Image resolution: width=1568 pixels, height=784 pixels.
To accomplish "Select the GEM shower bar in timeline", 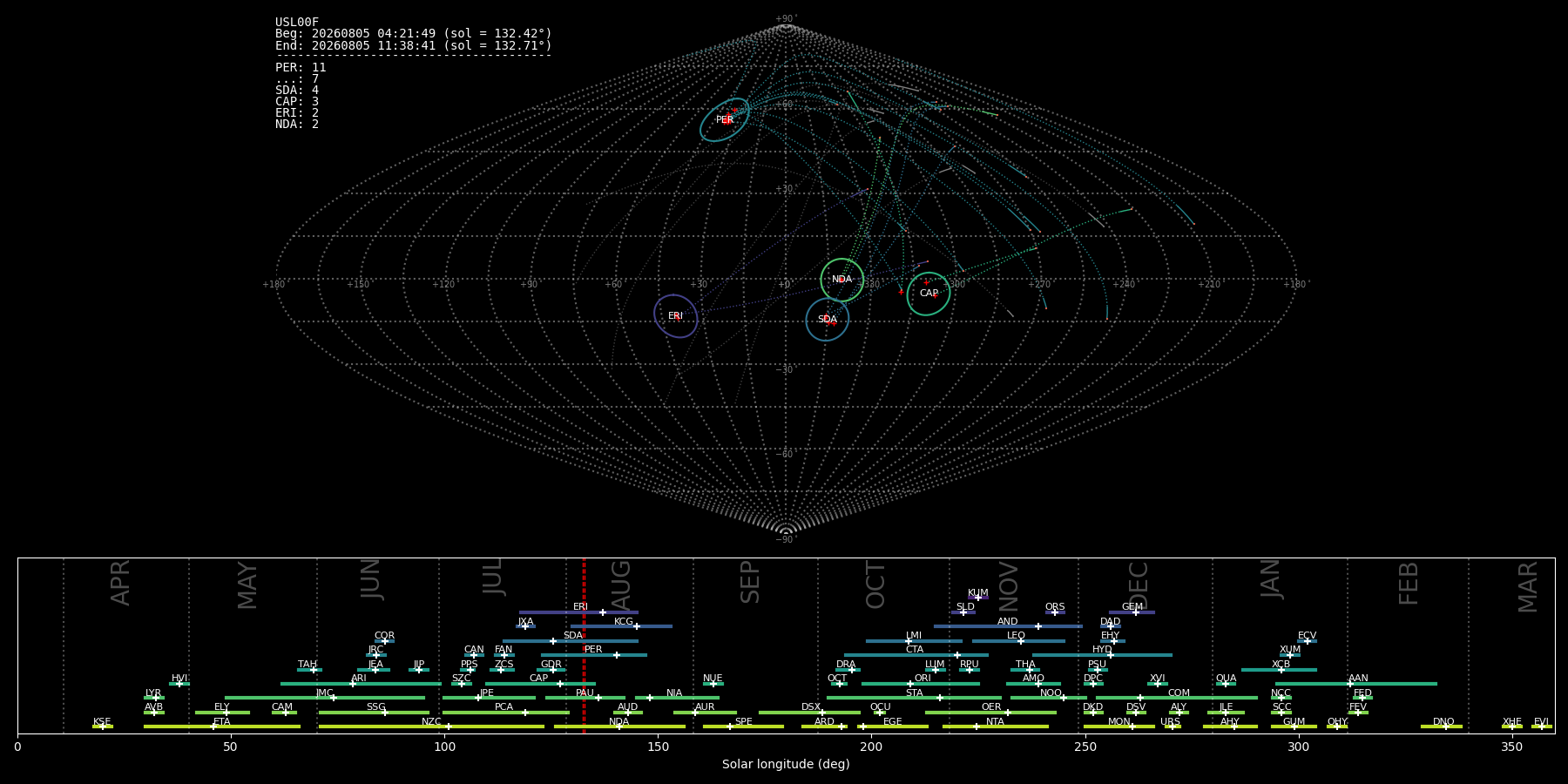I will click(1132, 612).
